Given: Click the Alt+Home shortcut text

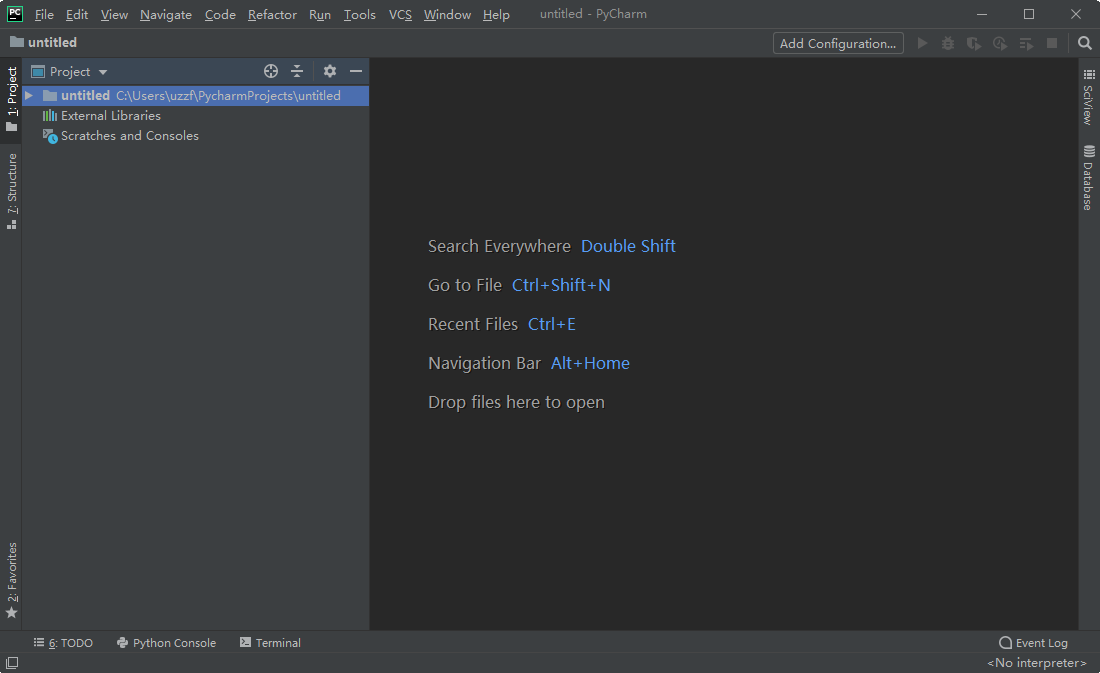Looking at the screenshot, I should point(590,364).
